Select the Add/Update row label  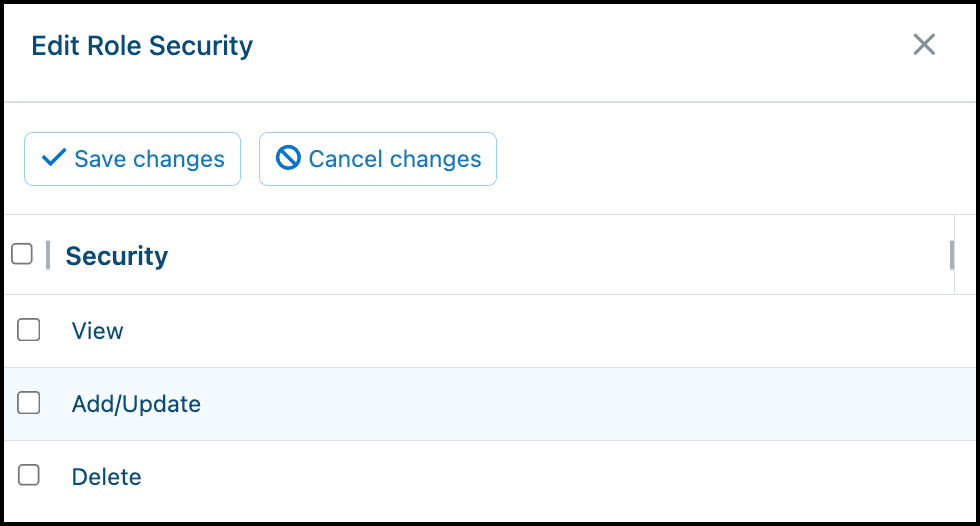[136, 404]
